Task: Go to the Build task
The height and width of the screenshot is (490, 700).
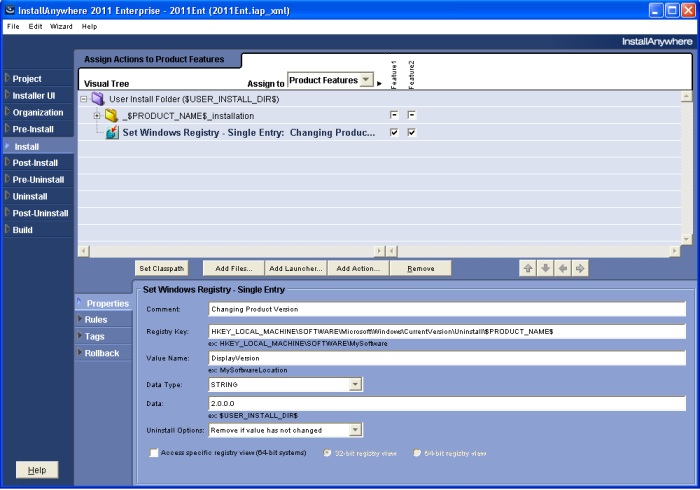Action: pos(22,230)
